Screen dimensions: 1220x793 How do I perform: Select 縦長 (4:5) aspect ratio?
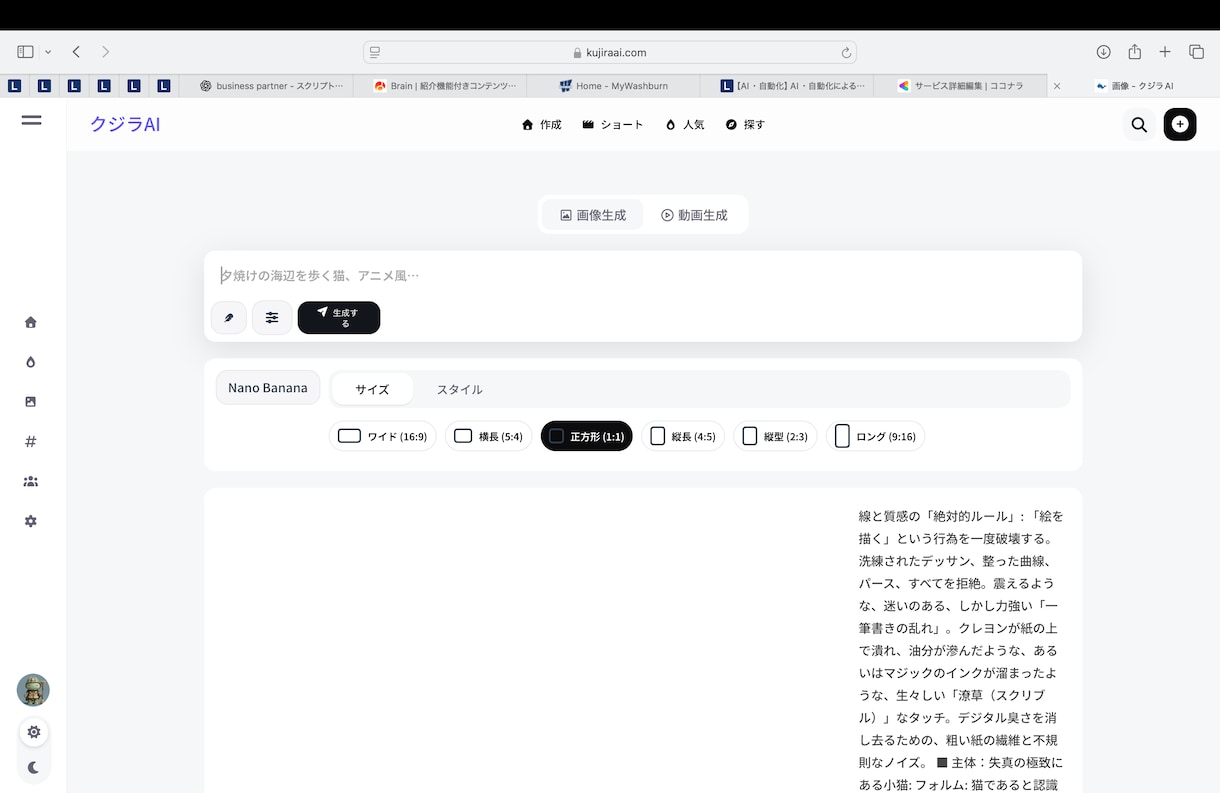(x=683, y=436)
